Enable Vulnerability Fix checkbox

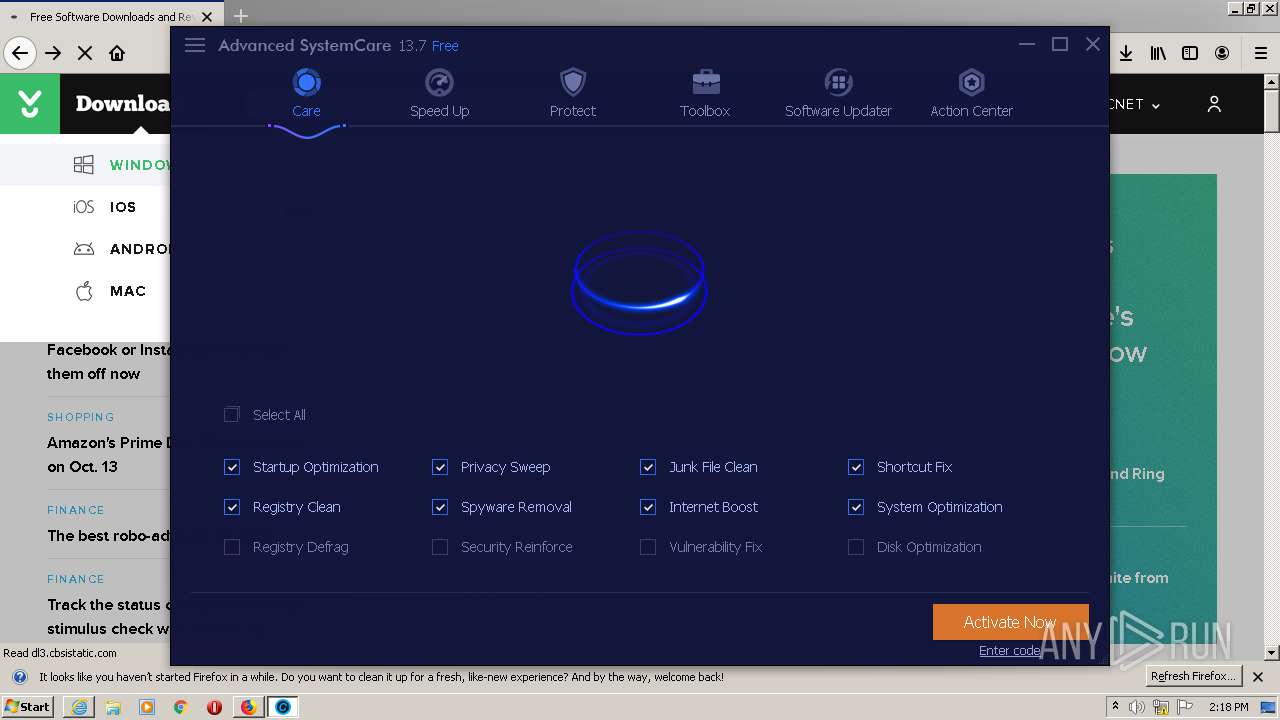tap(648, 547)
